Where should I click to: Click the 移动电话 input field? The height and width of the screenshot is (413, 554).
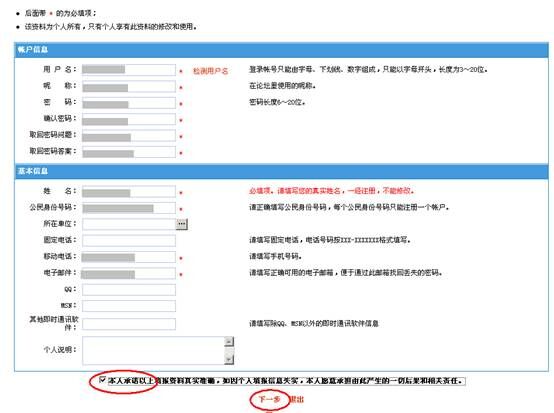pyautogui.click(x=129, y=257)
